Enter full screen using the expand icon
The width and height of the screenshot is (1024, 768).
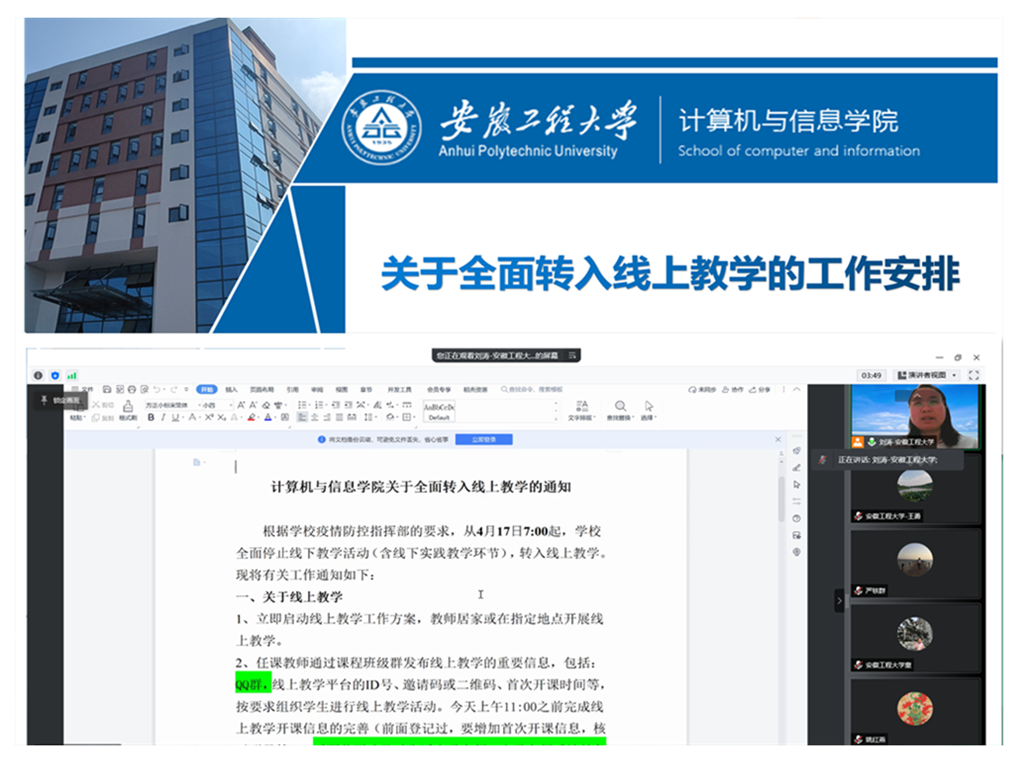coord(974,375)
